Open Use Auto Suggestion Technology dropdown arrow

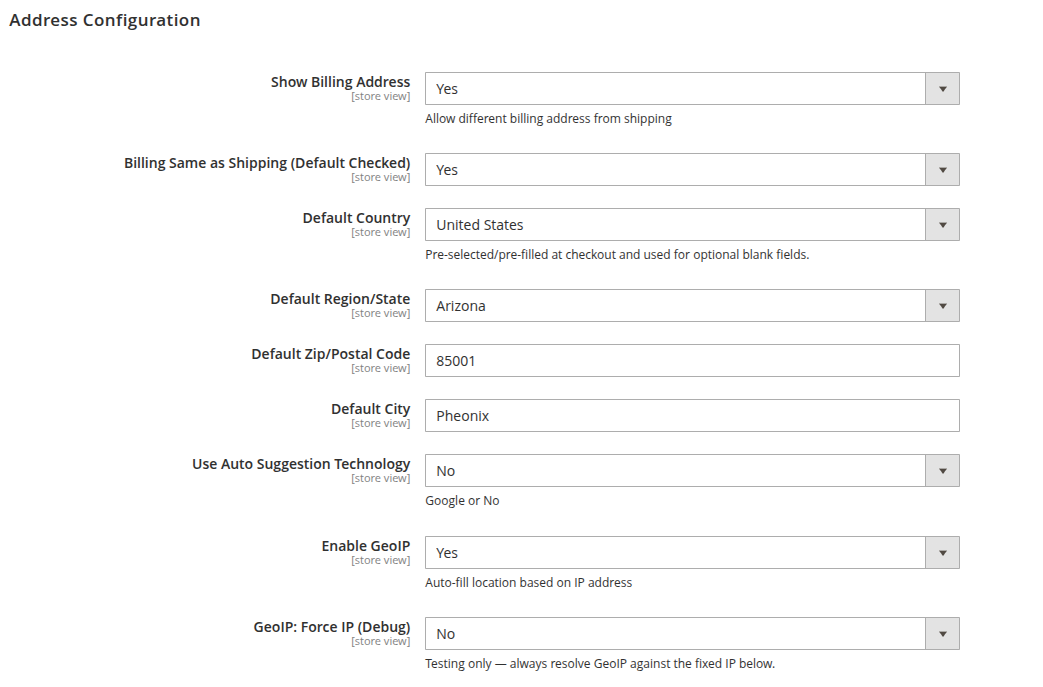click(x=943, y=471)
